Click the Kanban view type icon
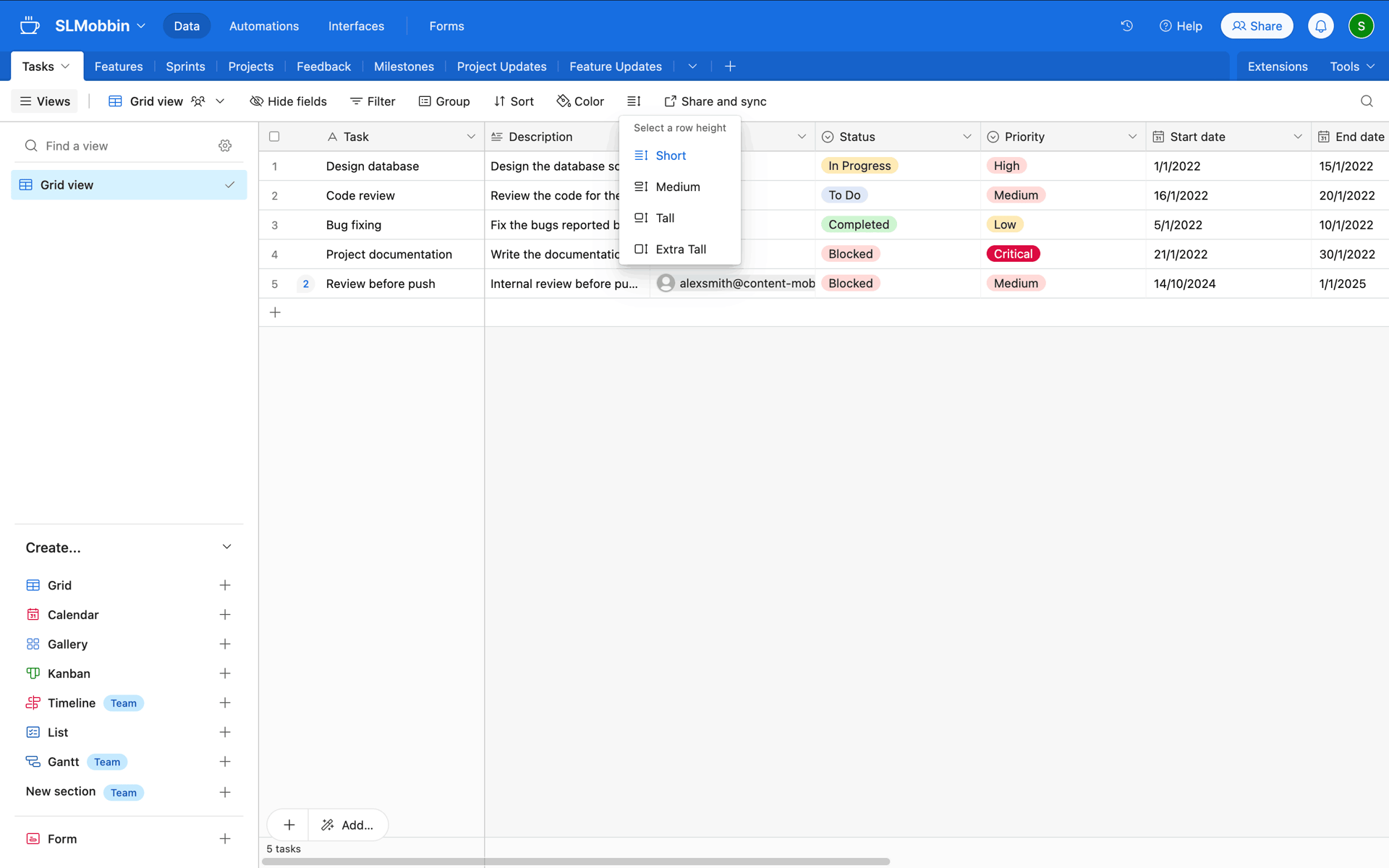 [x=33, y=673]
